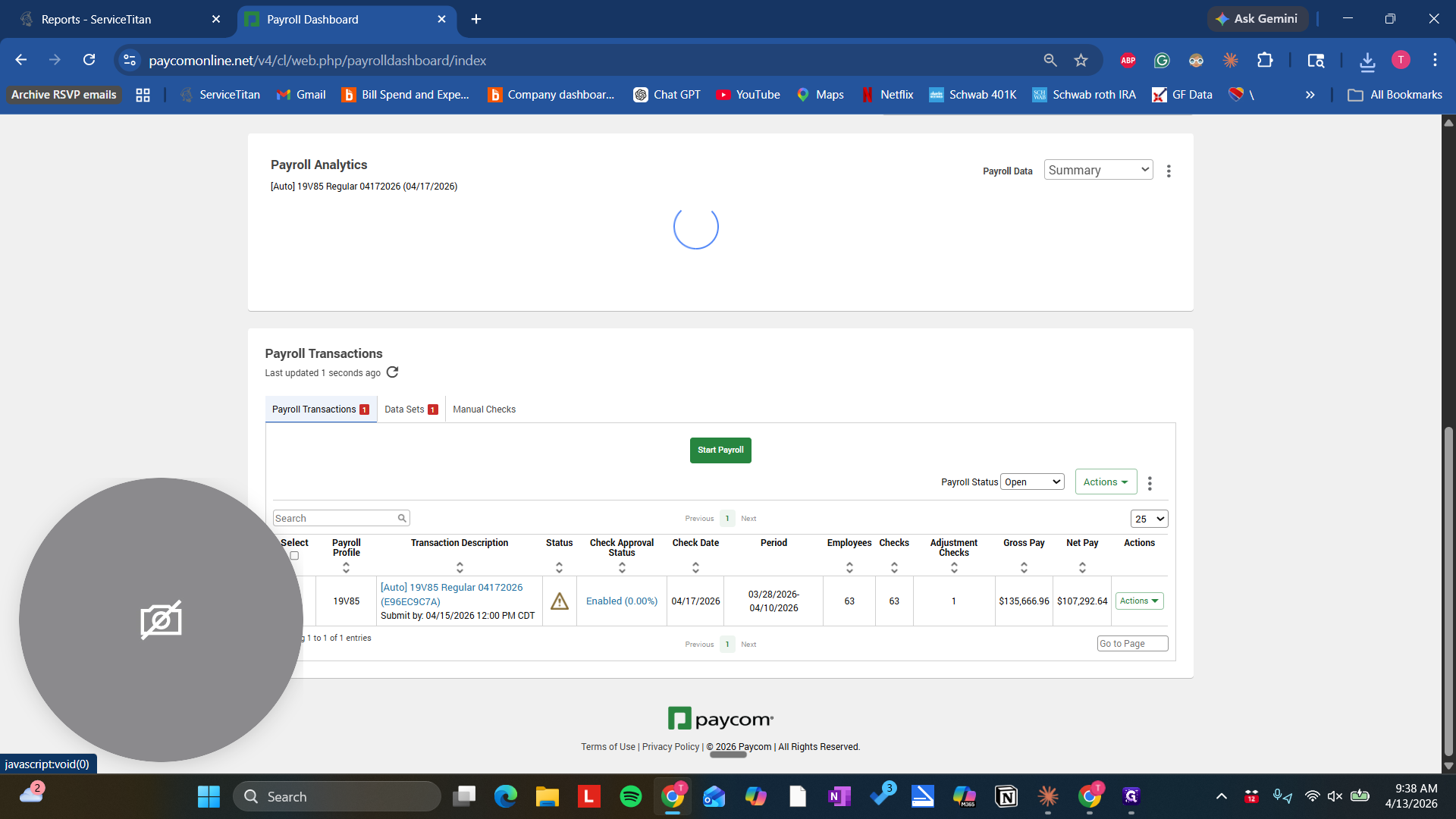Open the three-dot menu next to Actions
Screen dimensions: 1456x819
(1150, 482)
